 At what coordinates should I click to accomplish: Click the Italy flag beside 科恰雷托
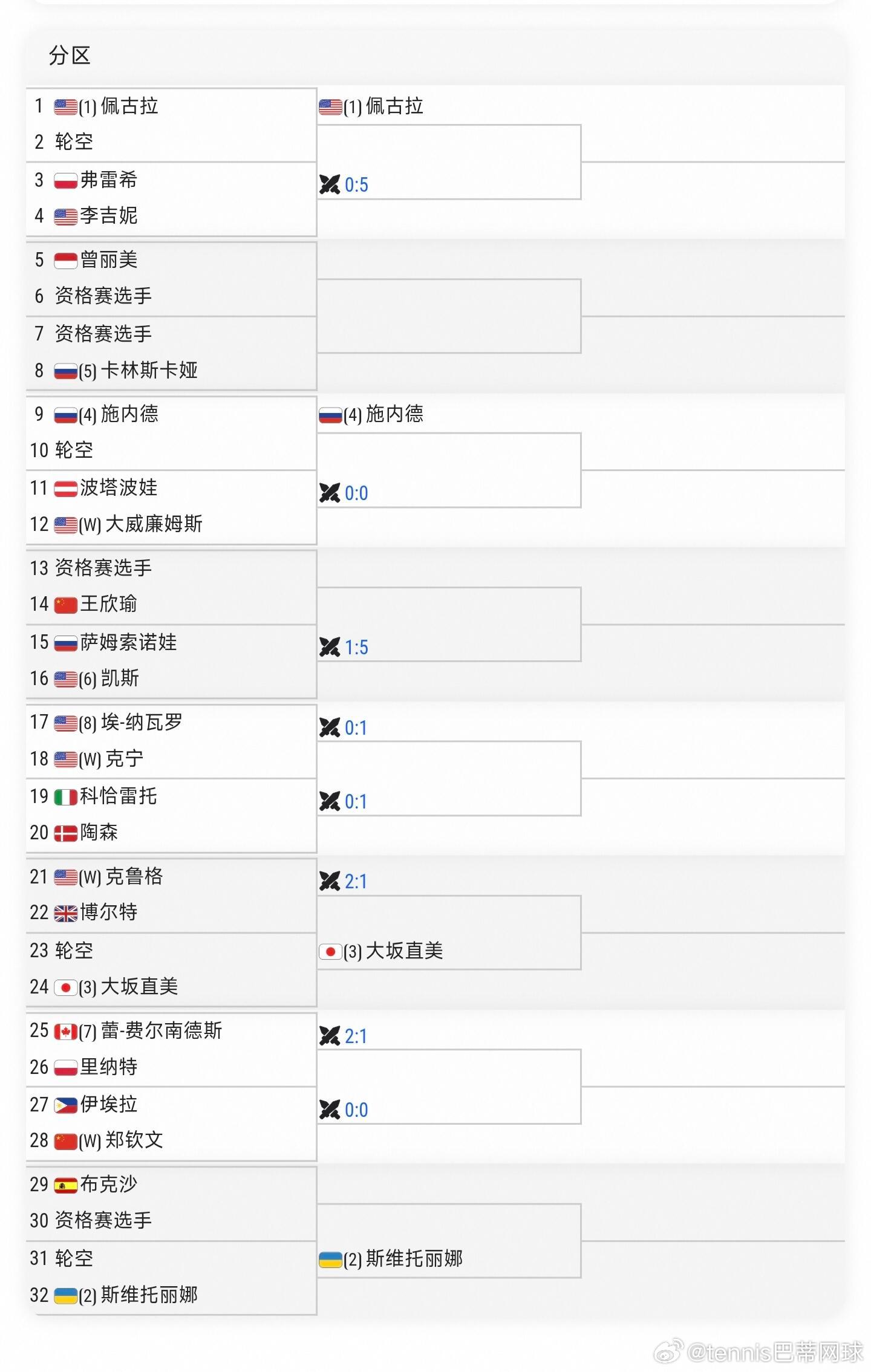point(65,797)
